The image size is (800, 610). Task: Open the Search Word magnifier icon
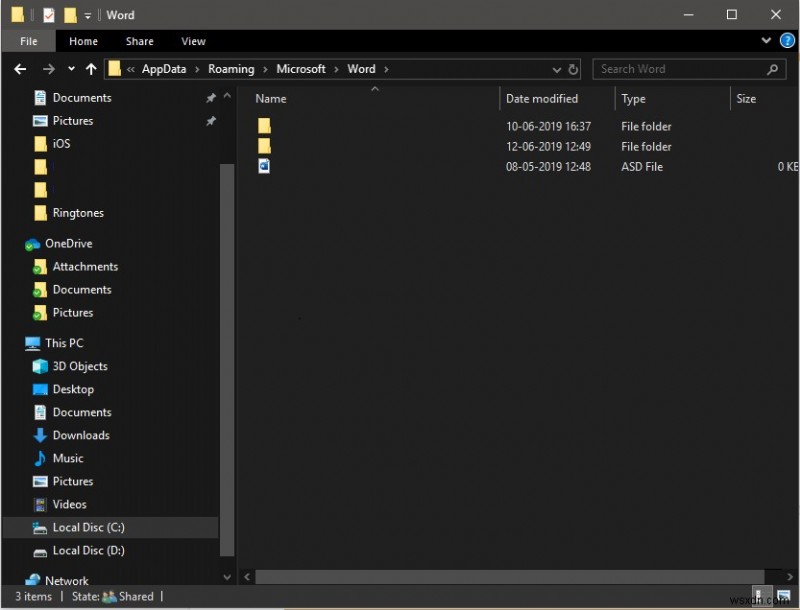773,68
